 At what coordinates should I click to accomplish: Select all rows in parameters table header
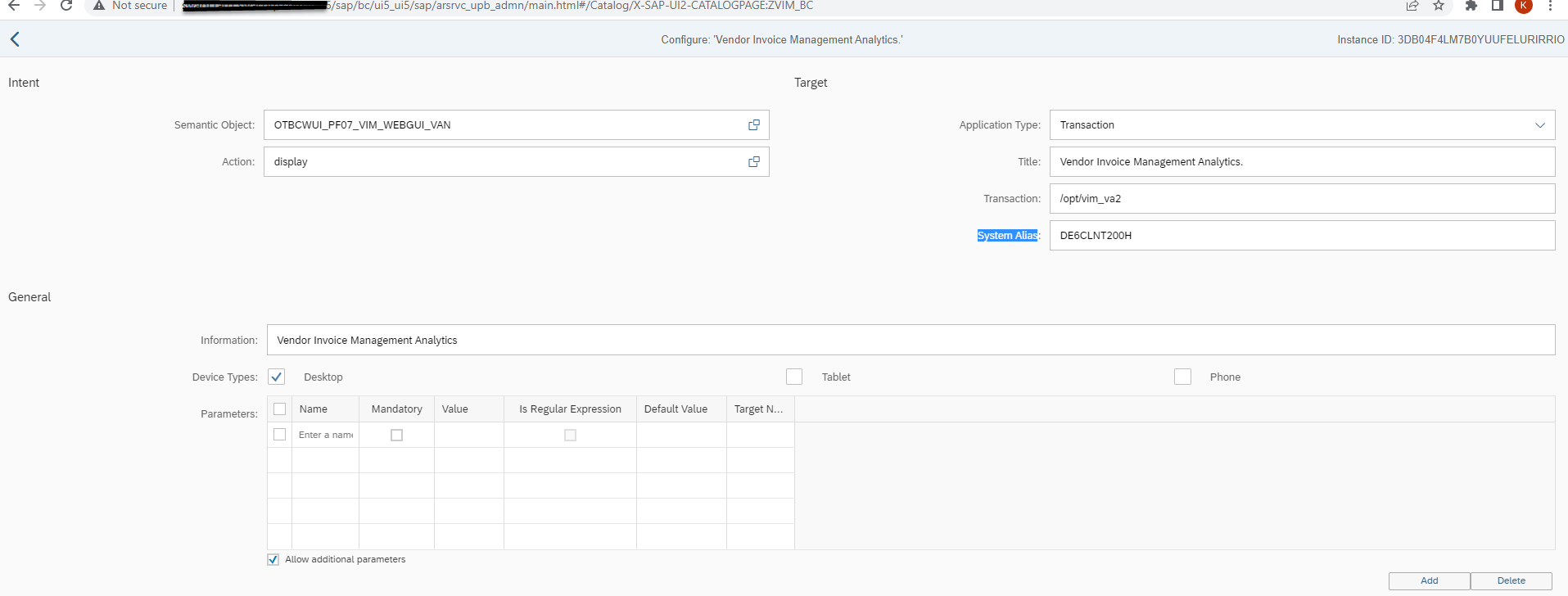280,409
